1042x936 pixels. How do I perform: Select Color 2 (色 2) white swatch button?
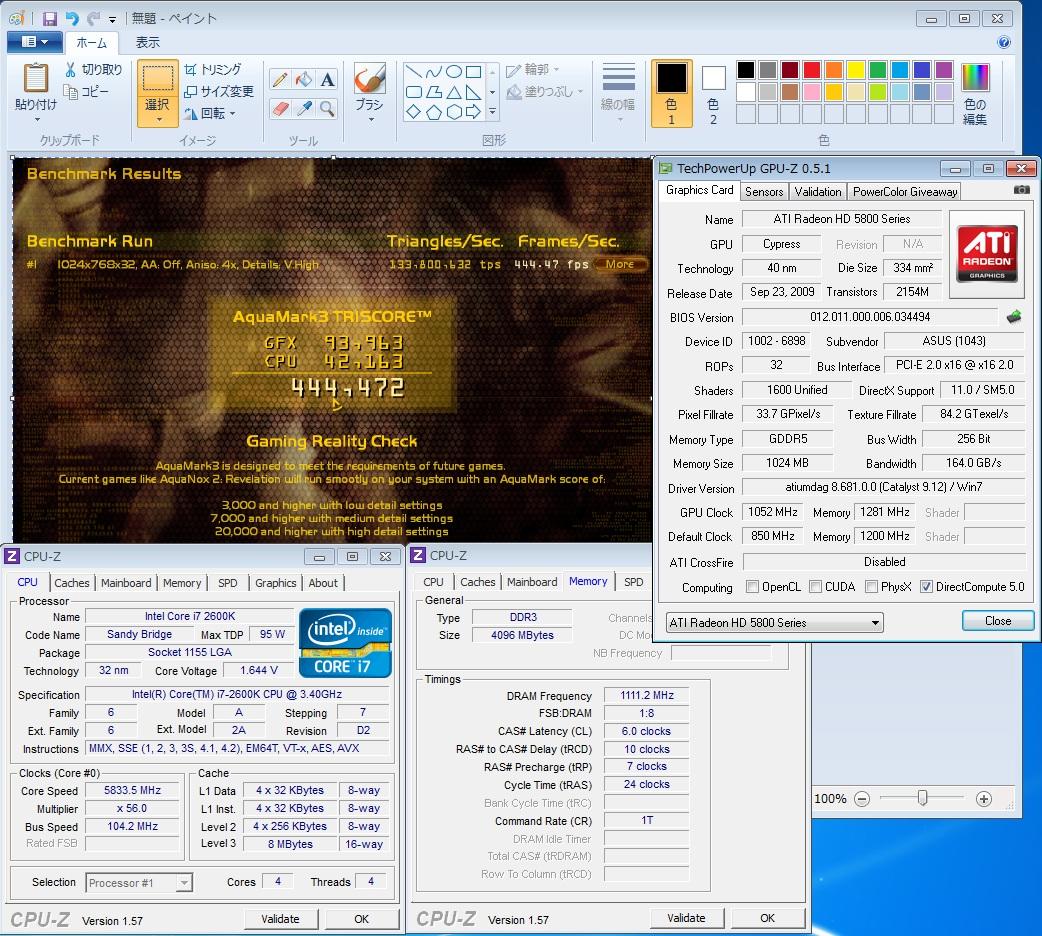point(713,93)
